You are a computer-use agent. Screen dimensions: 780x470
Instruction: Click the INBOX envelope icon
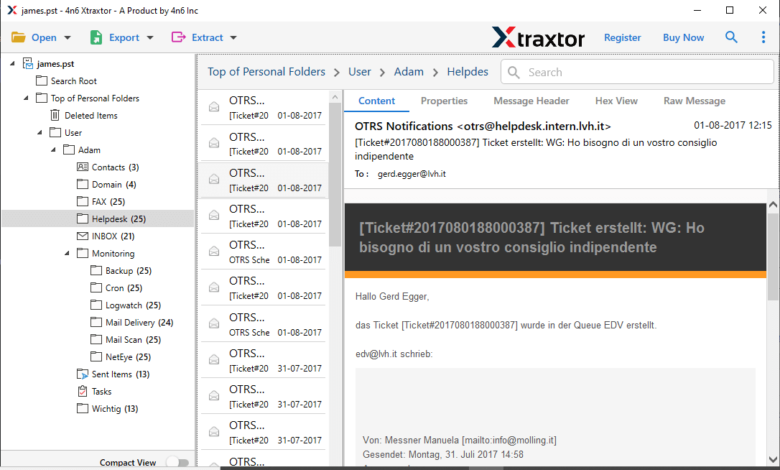tap(83, 236)
